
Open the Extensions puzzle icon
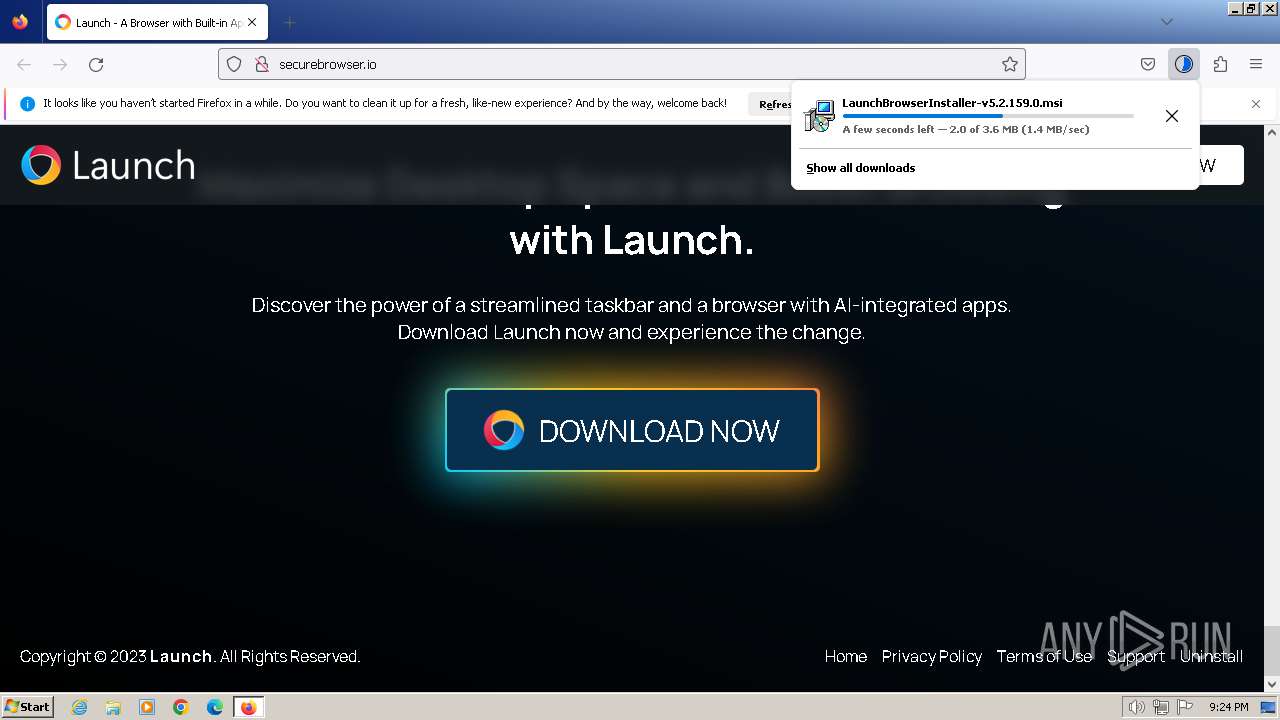pyautogui.click(x=1220, y=64)
